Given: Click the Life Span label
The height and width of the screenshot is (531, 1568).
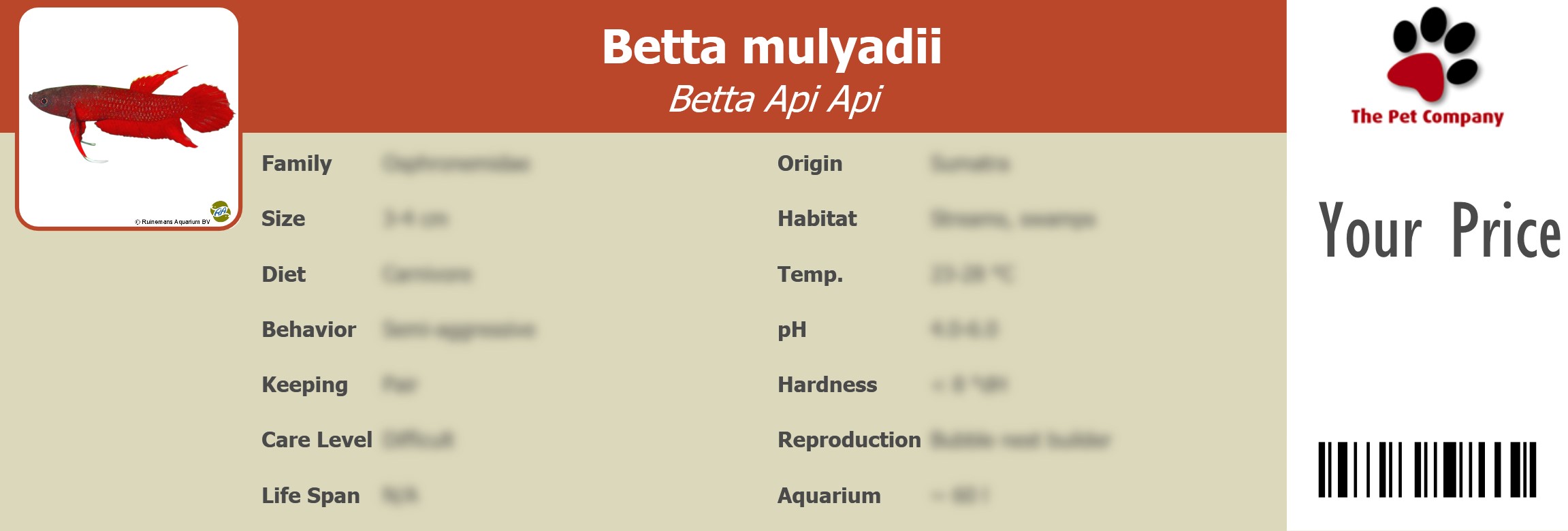Looking at the screenshot, I should coord(310,496).
